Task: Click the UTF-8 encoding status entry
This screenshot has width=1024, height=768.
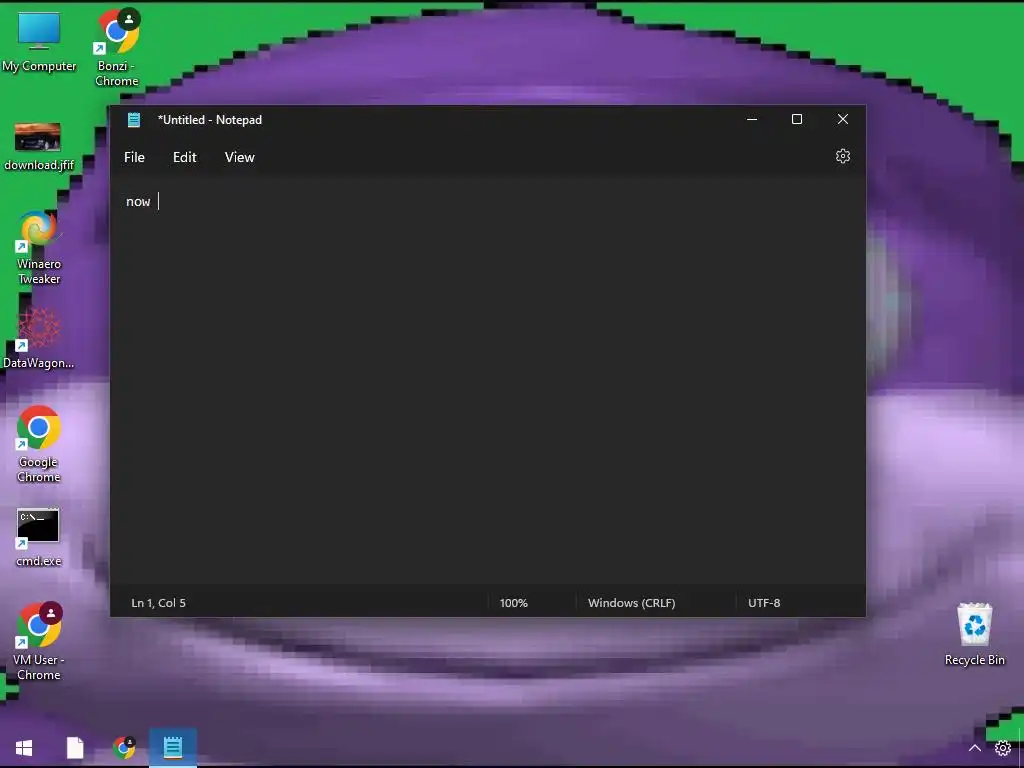Action: click(764, 603)
